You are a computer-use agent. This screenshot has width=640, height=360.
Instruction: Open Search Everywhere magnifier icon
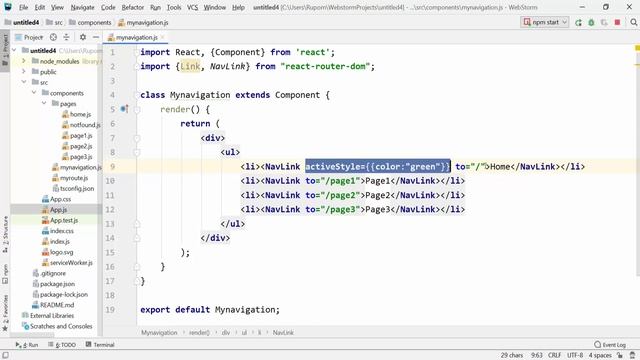coord(633,22)
